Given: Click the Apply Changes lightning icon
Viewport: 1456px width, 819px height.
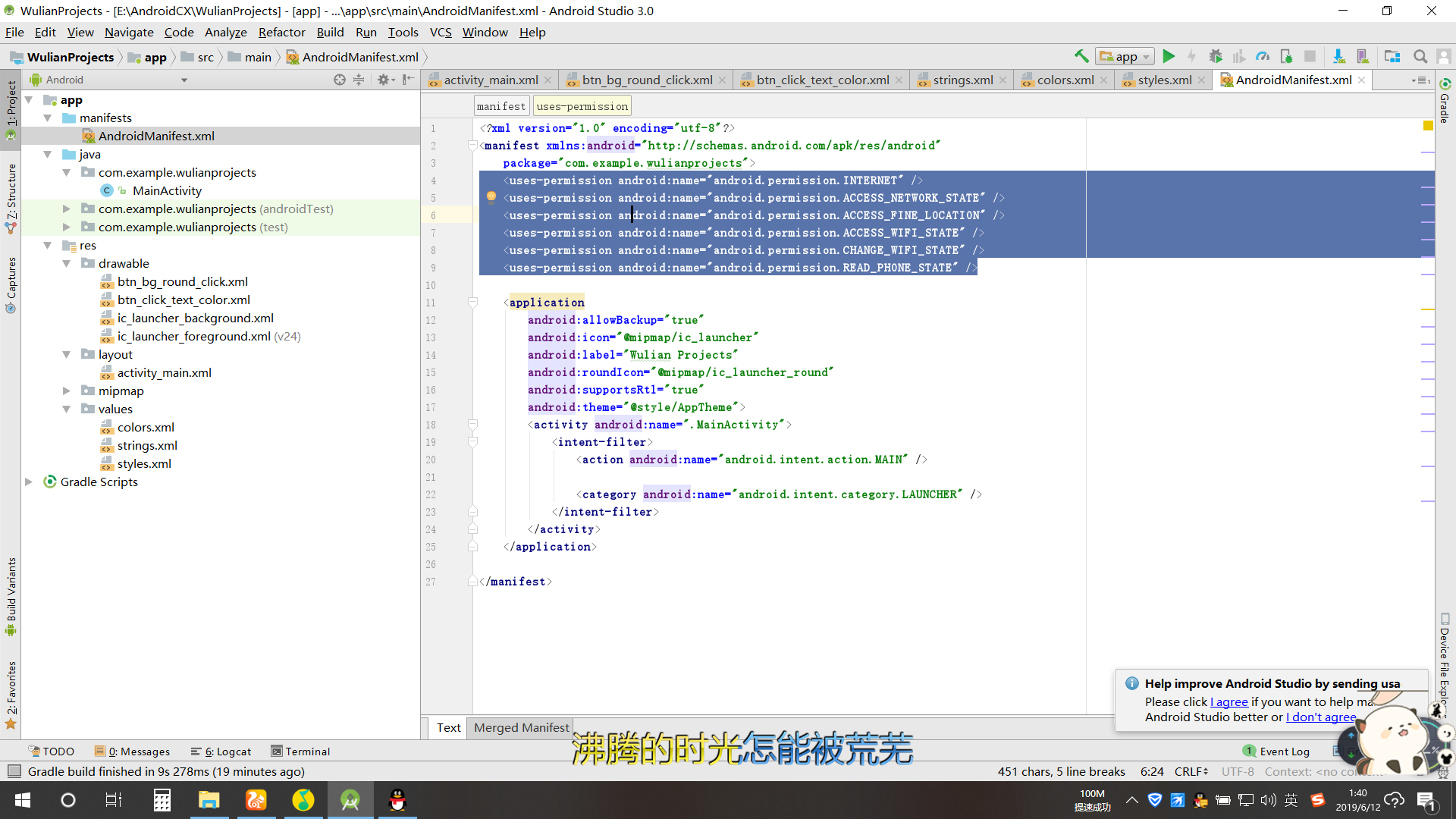Looking at the screenshot, I should click(1192, 56).
